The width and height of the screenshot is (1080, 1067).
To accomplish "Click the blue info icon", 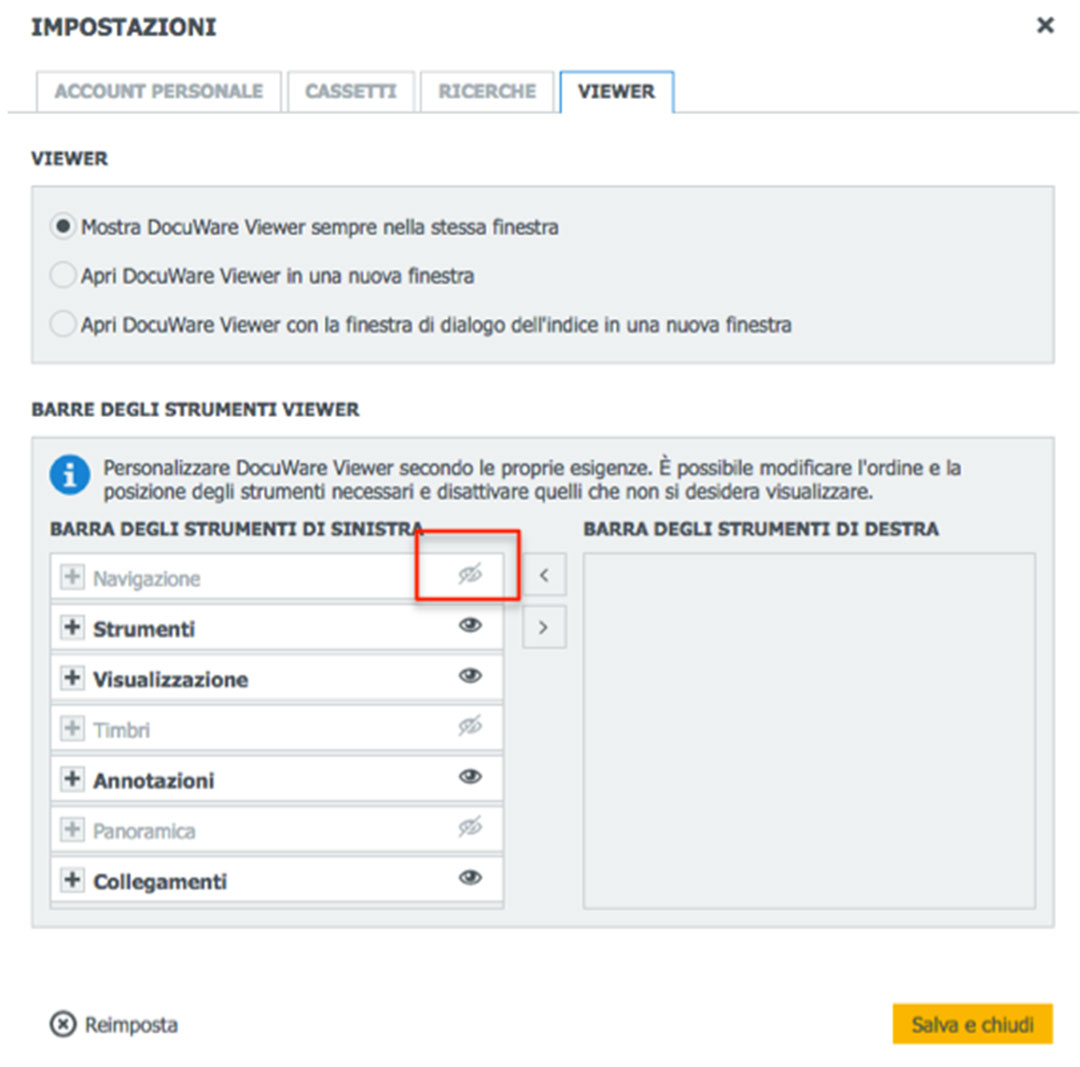I will 70,475.
